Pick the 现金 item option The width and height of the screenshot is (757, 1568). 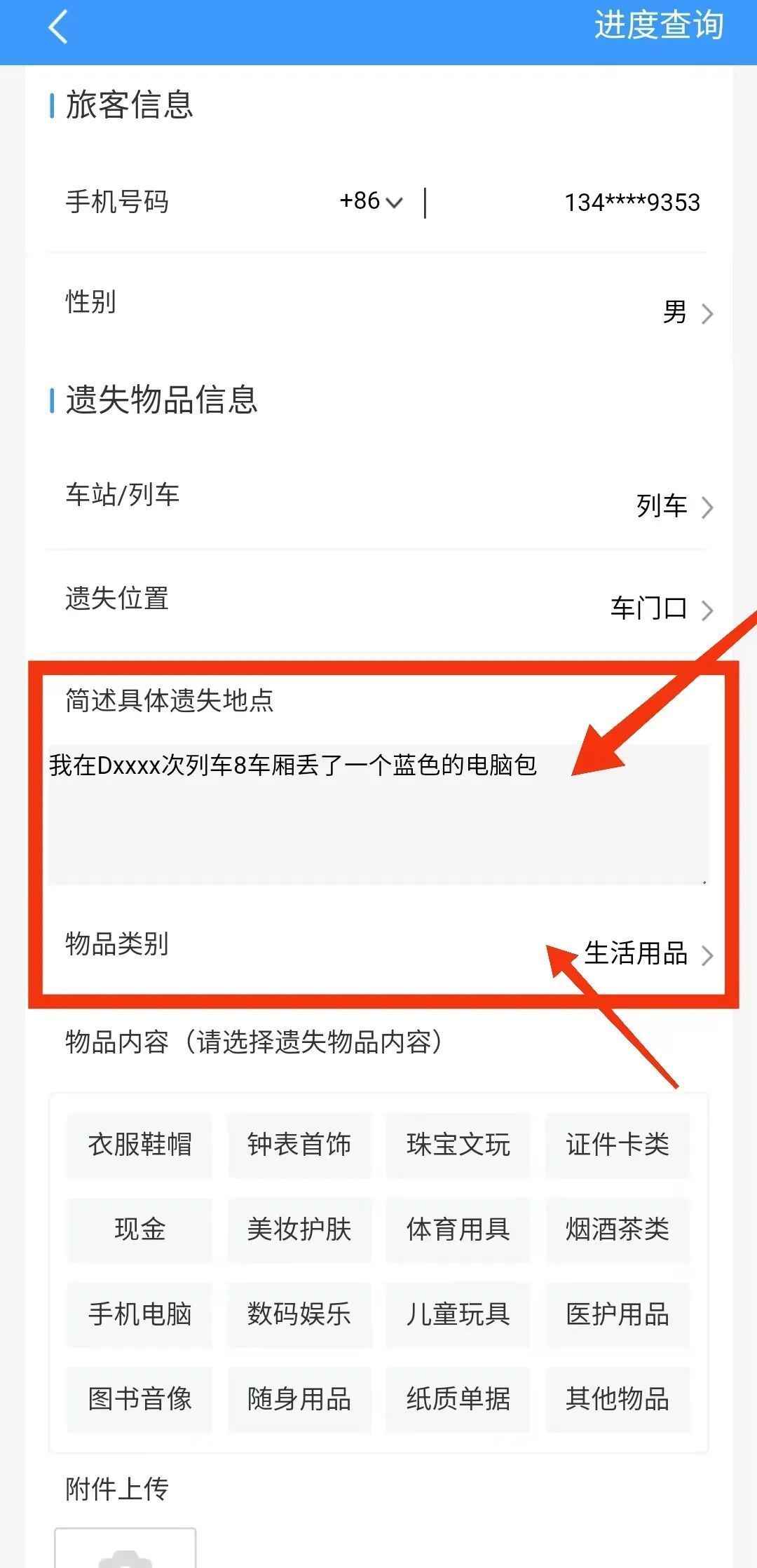139,1229
